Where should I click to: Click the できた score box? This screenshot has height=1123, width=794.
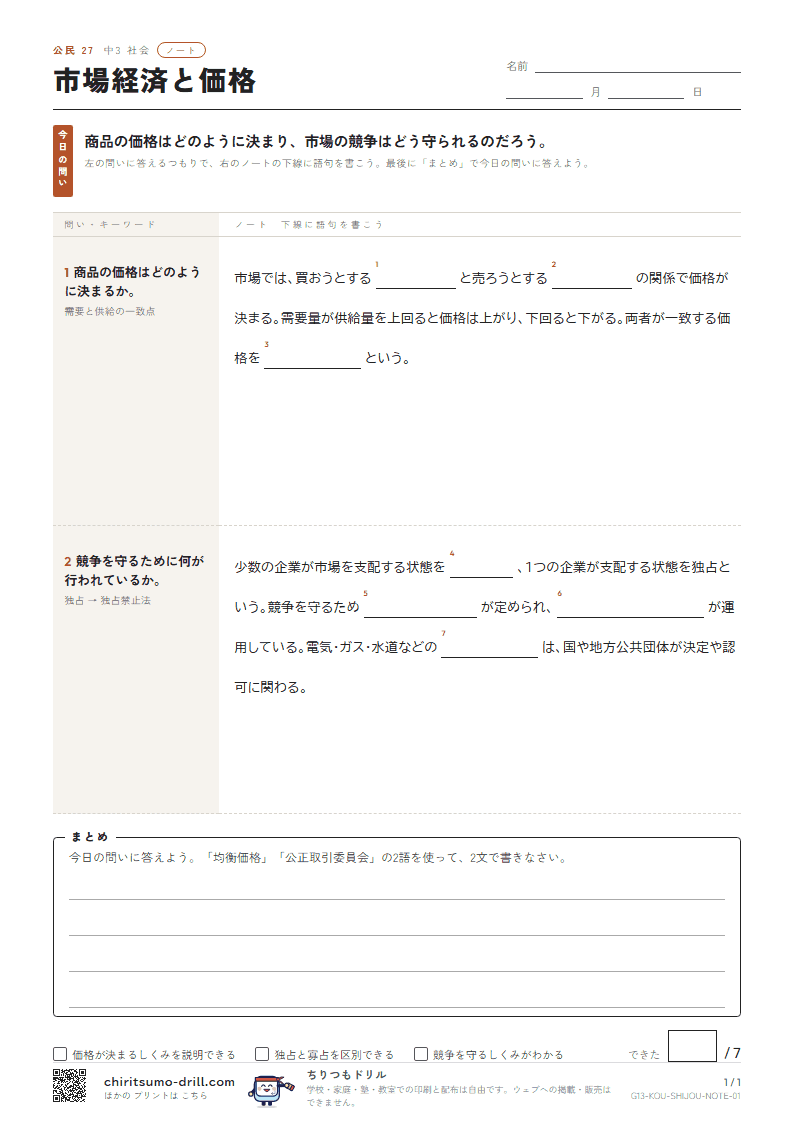pyautogui.click(x=692, y=1046)
